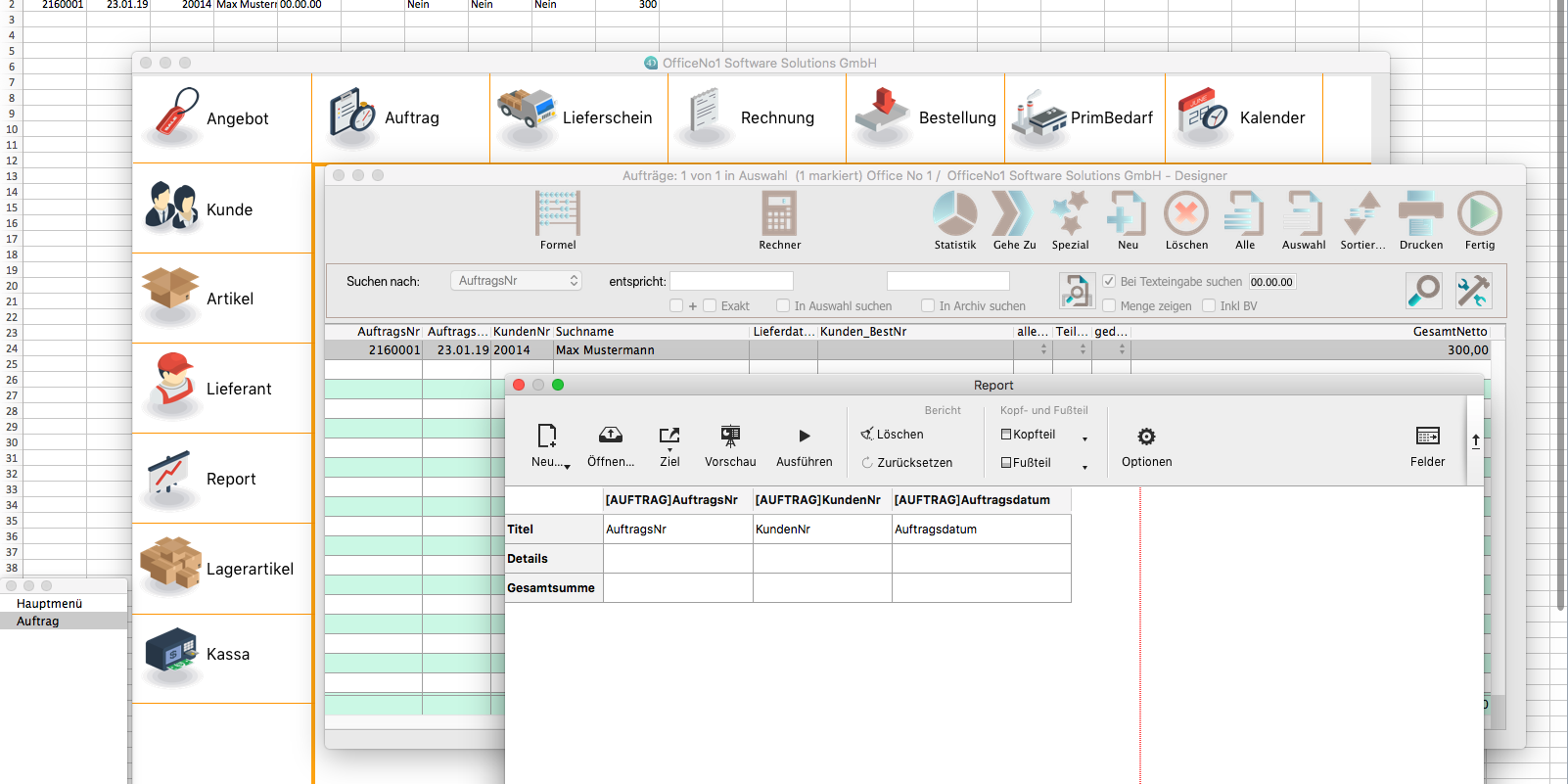The width and height of the screenshot is (1568, 784).
Task: Enable the Kopfteil checkbox
Action: tap(1006, 435)
